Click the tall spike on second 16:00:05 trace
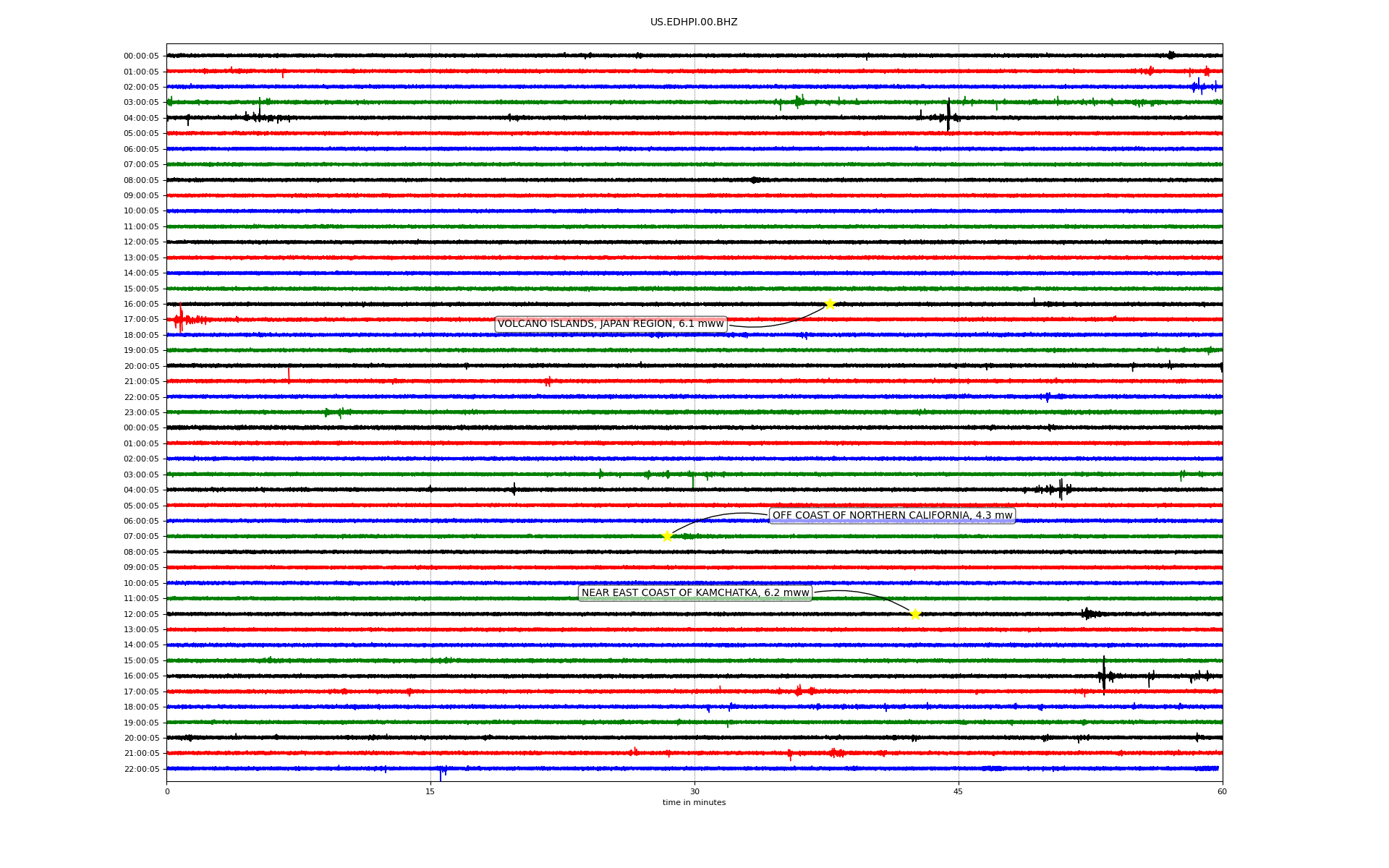 click(1103, 676)
